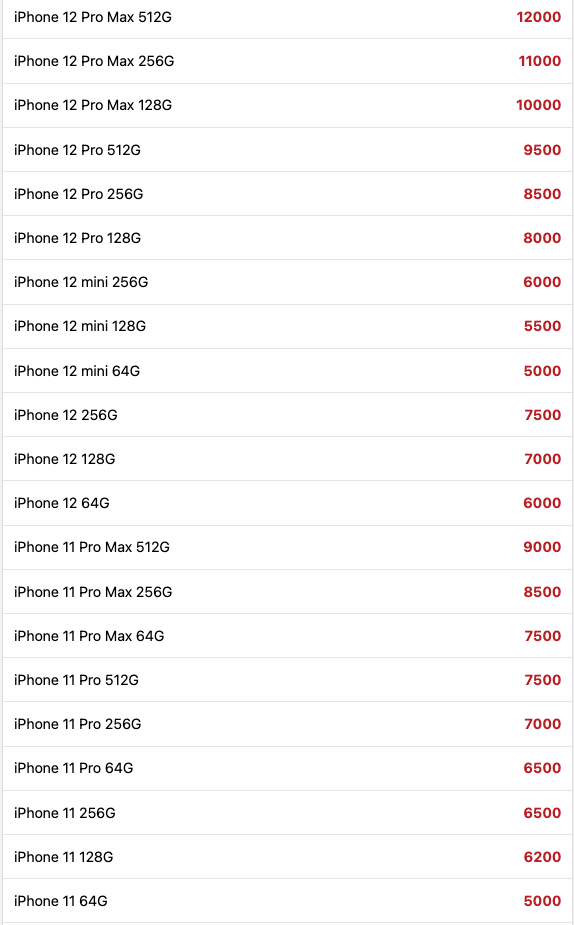
Task: Click the 6200 price of iPhone 11 128G
Action: coord(542,857)
